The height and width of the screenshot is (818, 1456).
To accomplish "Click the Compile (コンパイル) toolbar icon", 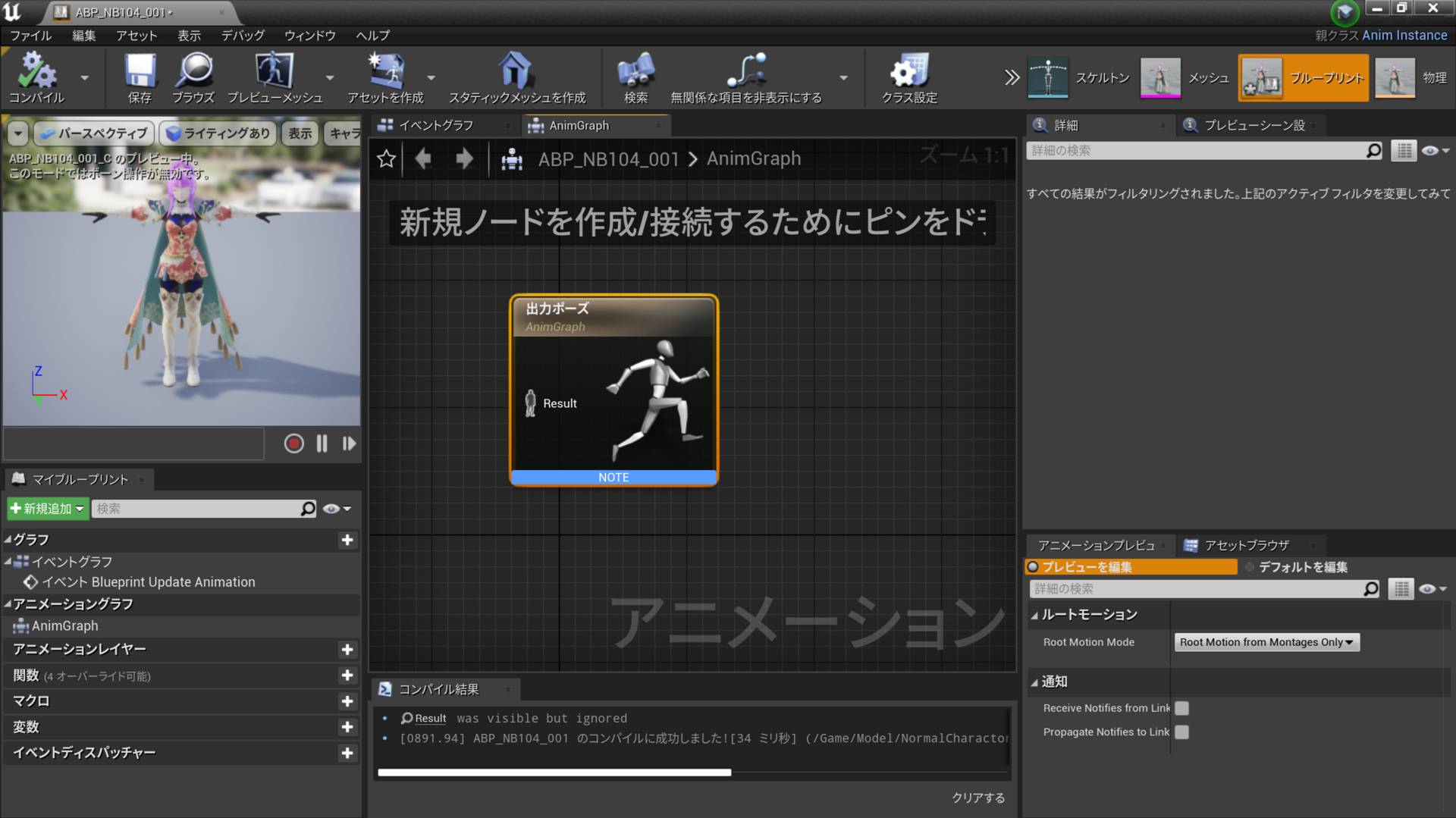I will [36, 77].
